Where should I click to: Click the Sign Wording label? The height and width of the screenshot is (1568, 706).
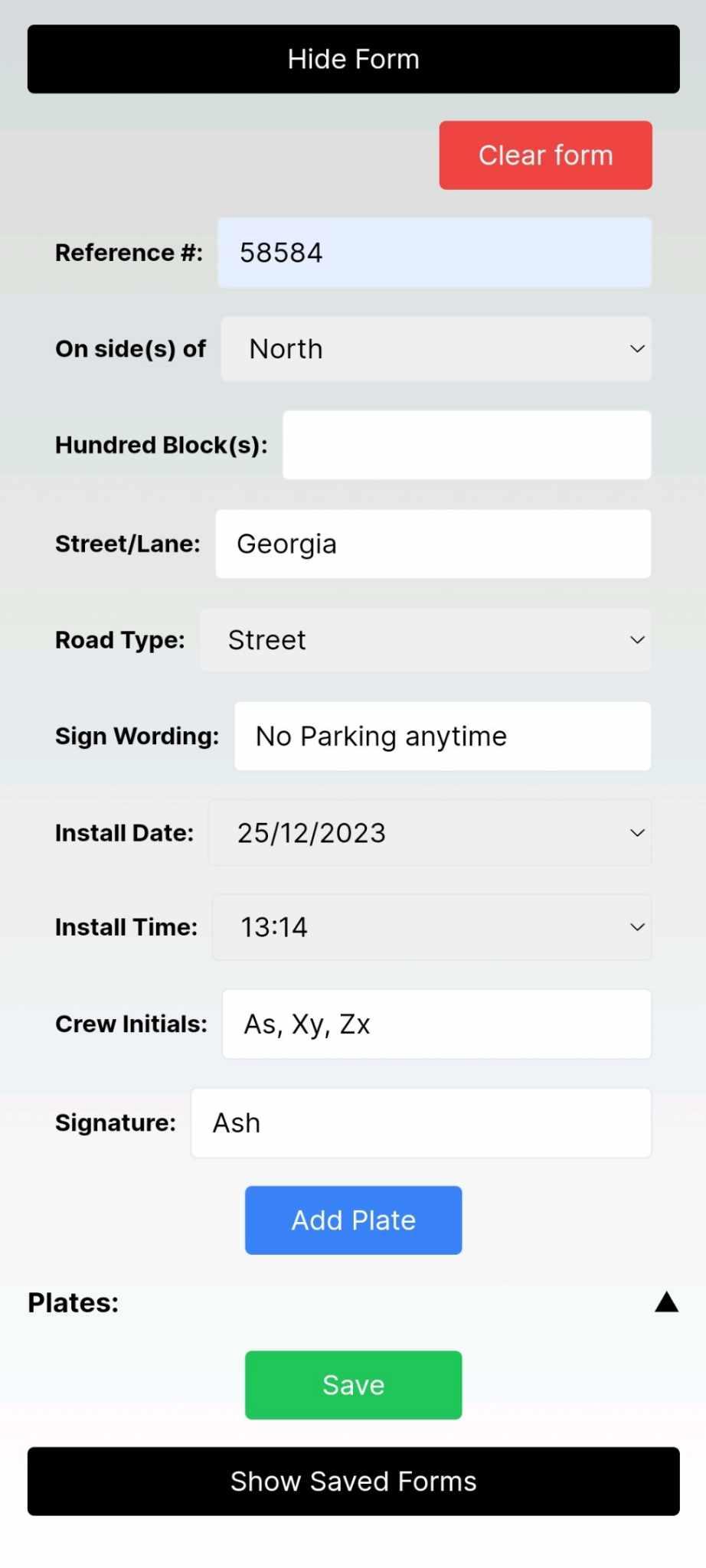tap(136, 736)
